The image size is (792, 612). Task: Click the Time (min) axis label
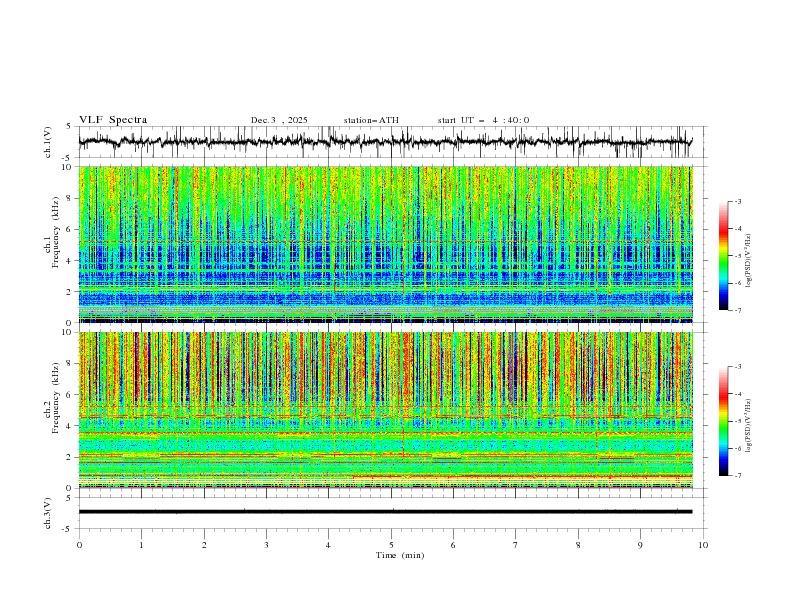point(400,555)
